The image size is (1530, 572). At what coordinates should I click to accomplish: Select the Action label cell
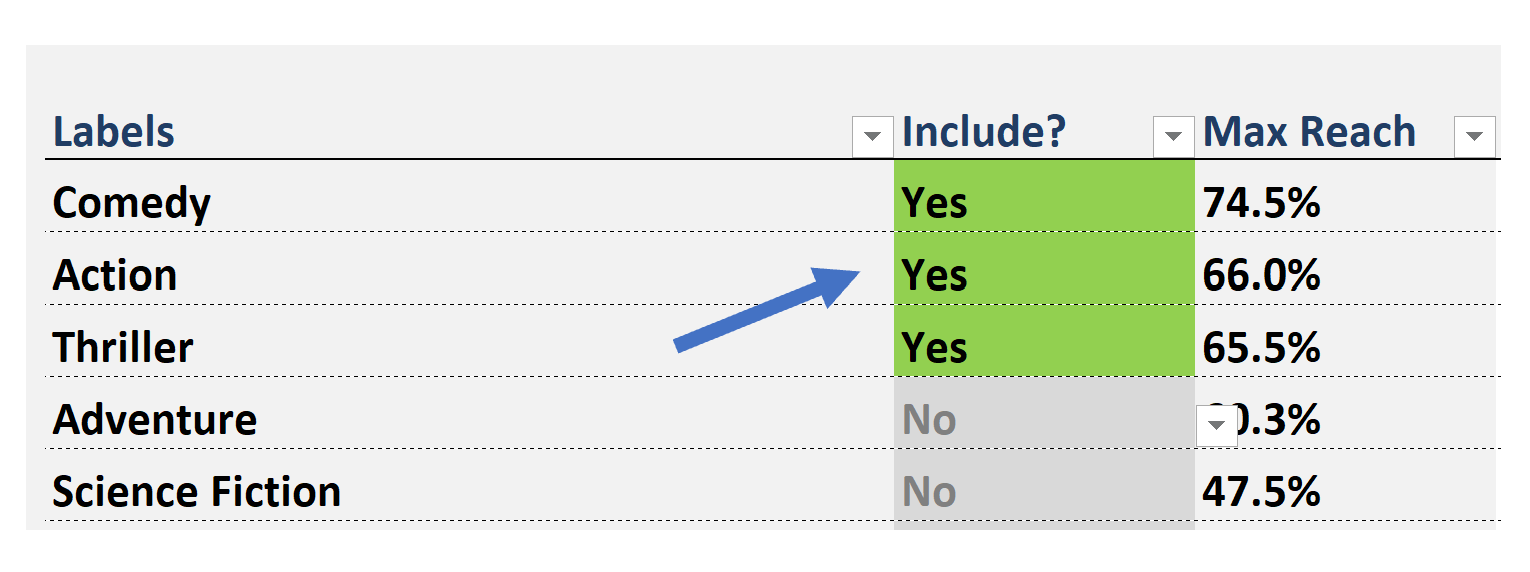point(470,268)
